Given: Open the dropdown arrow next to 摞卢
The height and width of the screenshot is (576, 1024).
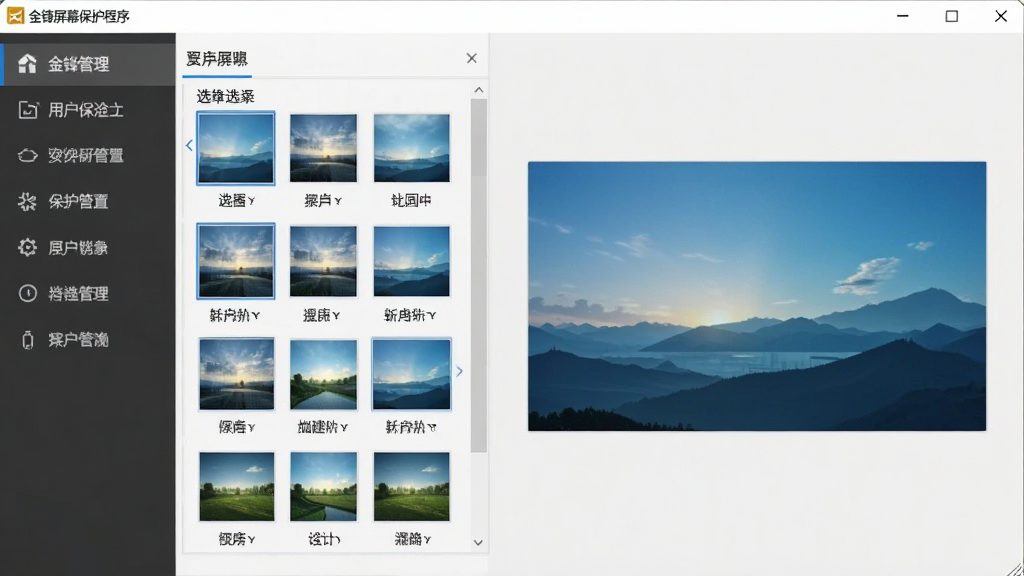Looking at the screenshot, I should tap(338, 201).
